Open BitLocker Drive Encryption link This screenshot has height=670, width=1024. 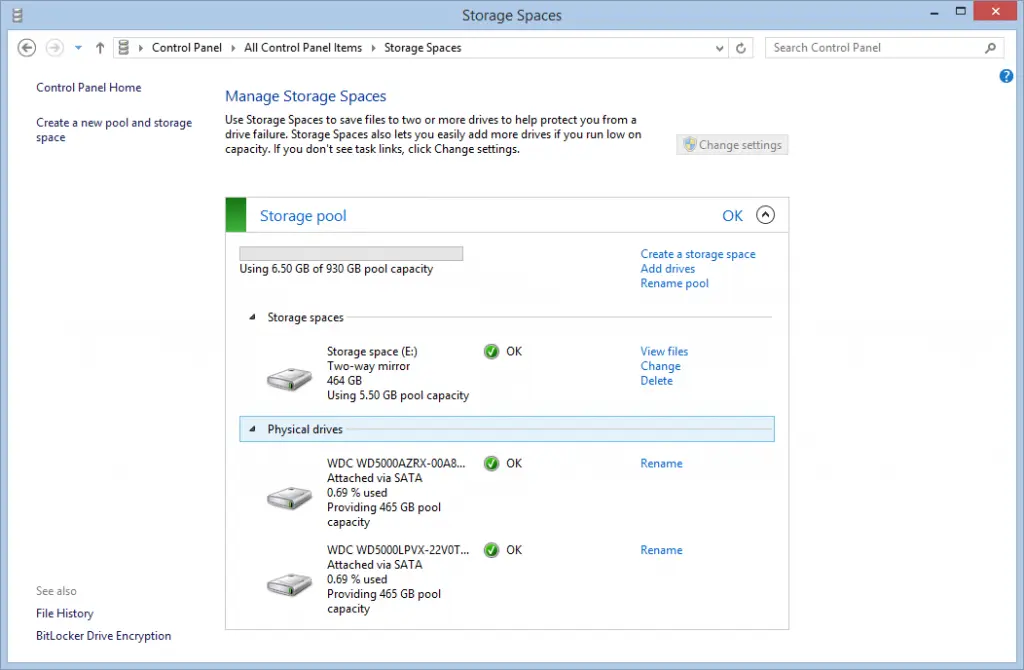103,636
